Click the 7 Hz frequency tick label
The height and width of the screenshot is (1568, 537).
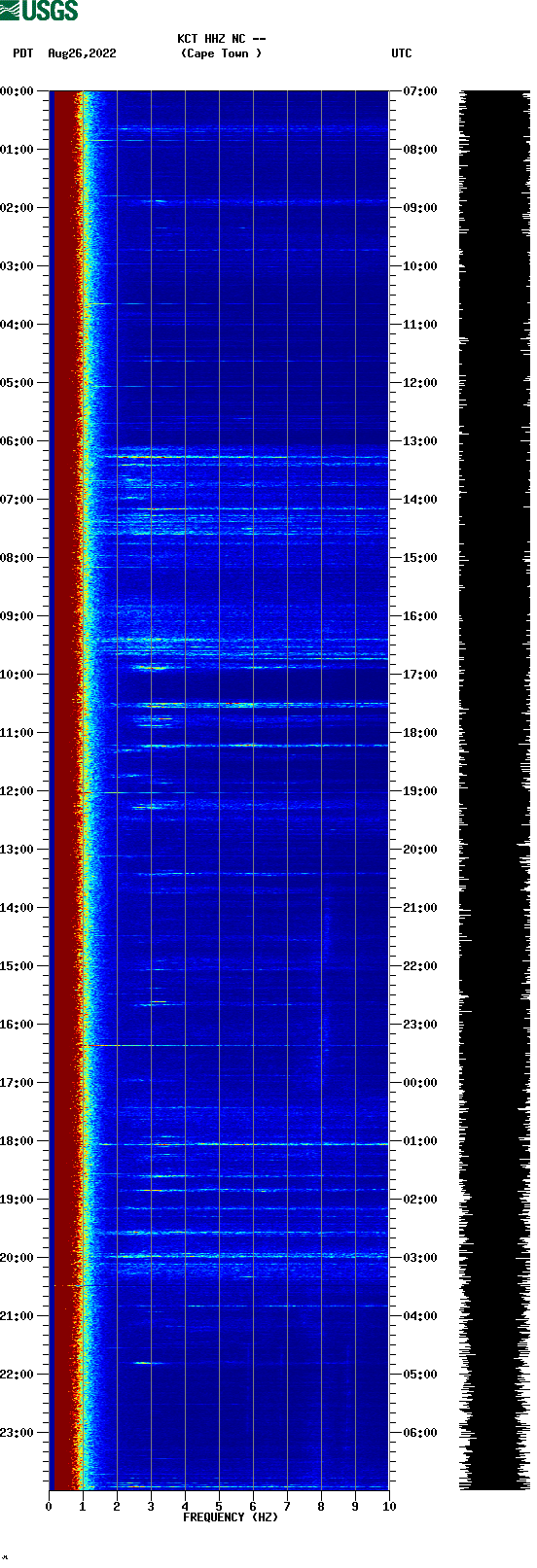click(x=287, y=1507)
